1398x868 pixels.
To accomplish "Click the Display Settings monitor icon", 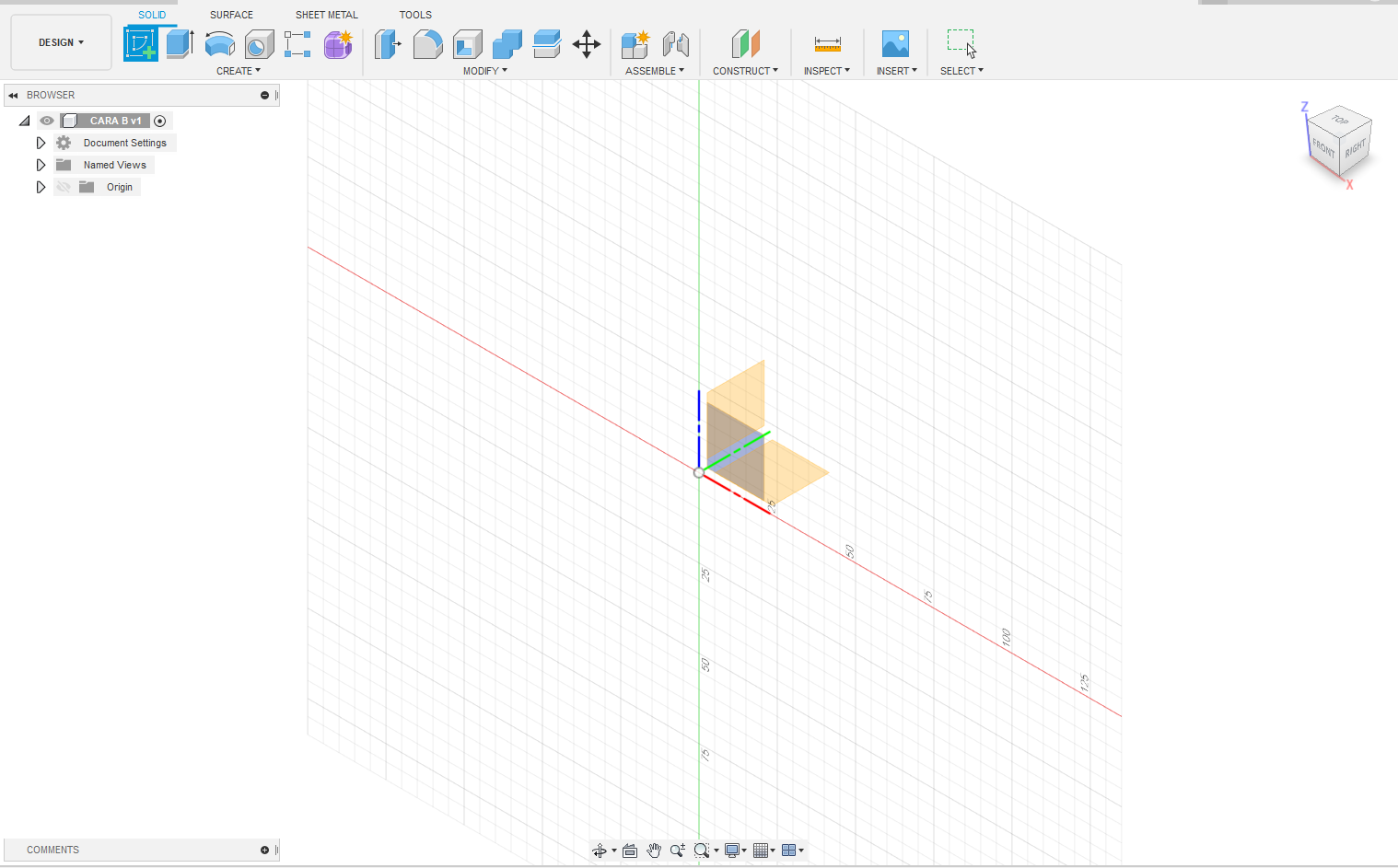I will tap(732, 851).
